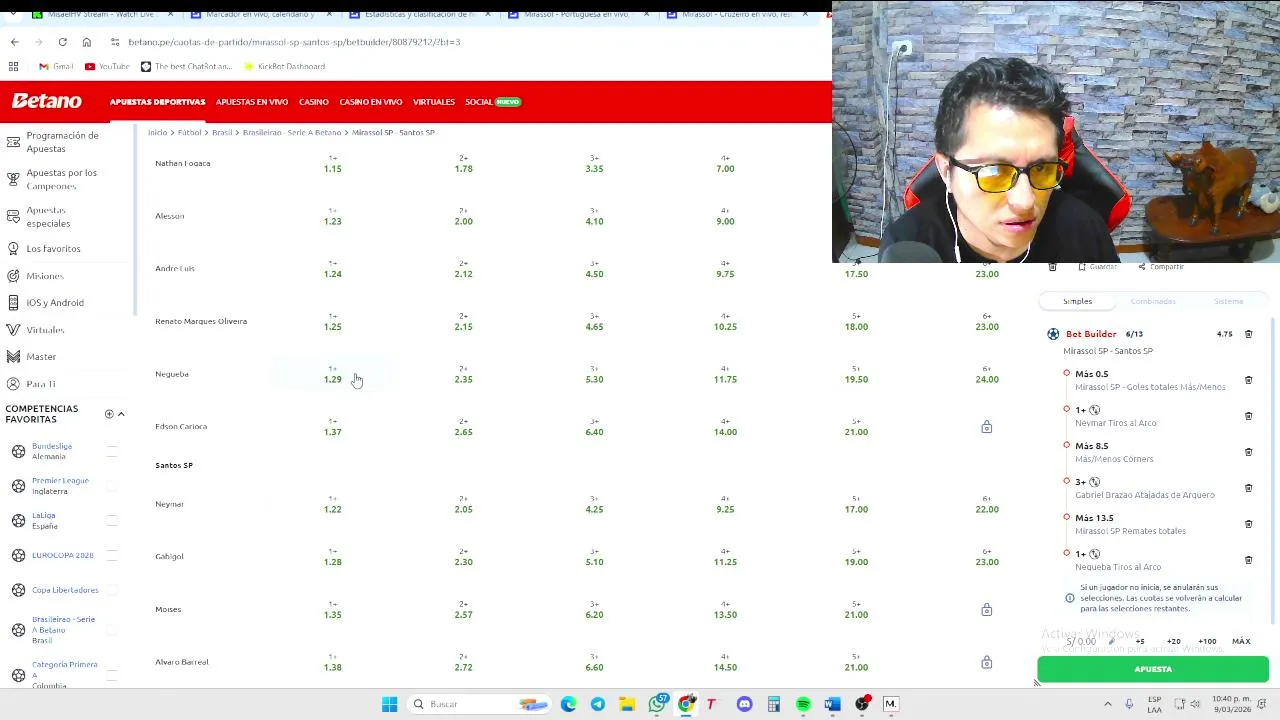Add to Competencias Favoritas plus icon

tap(109, 414)
